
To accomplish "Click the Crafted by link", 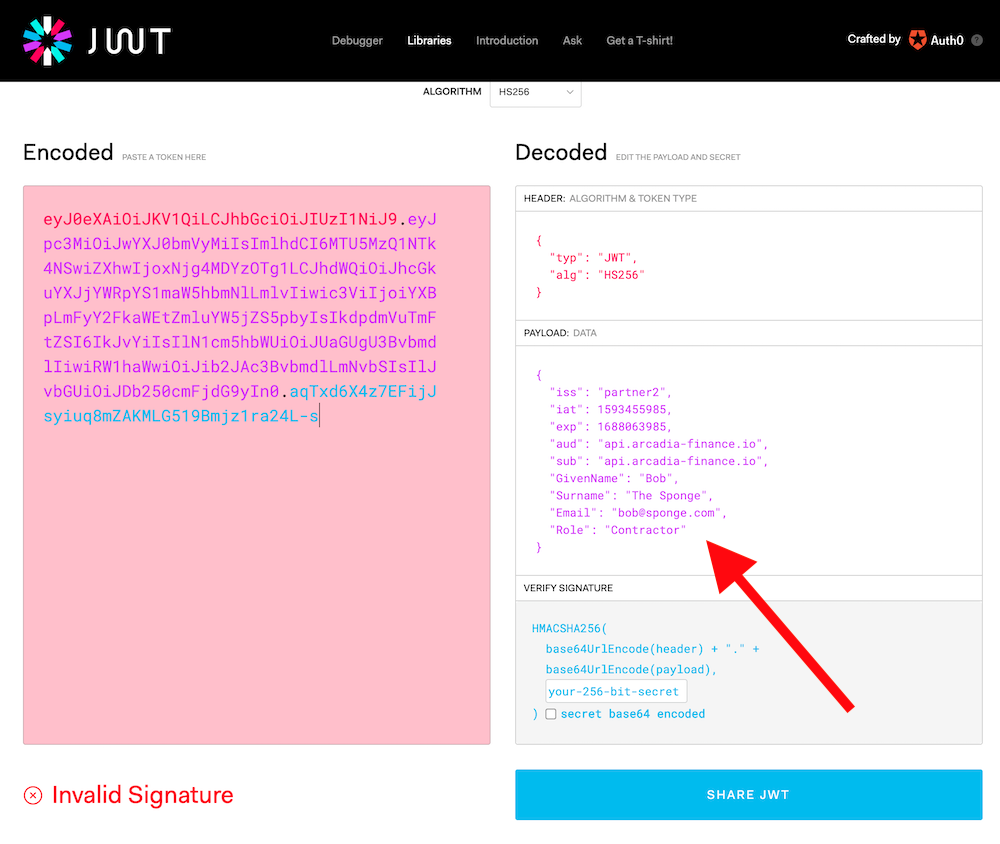I will pos(874,39).
